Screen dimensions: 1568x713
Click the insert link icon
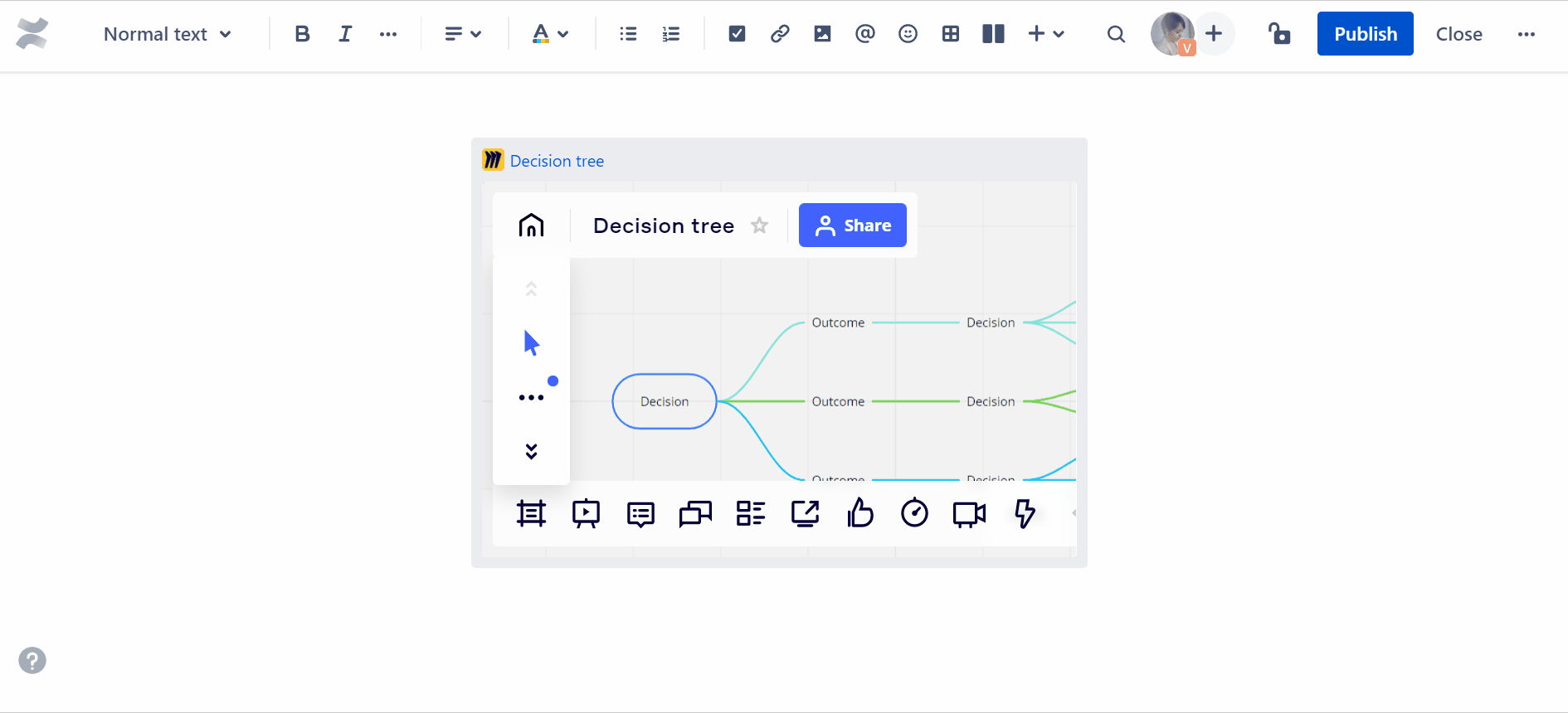click(780, 34)
